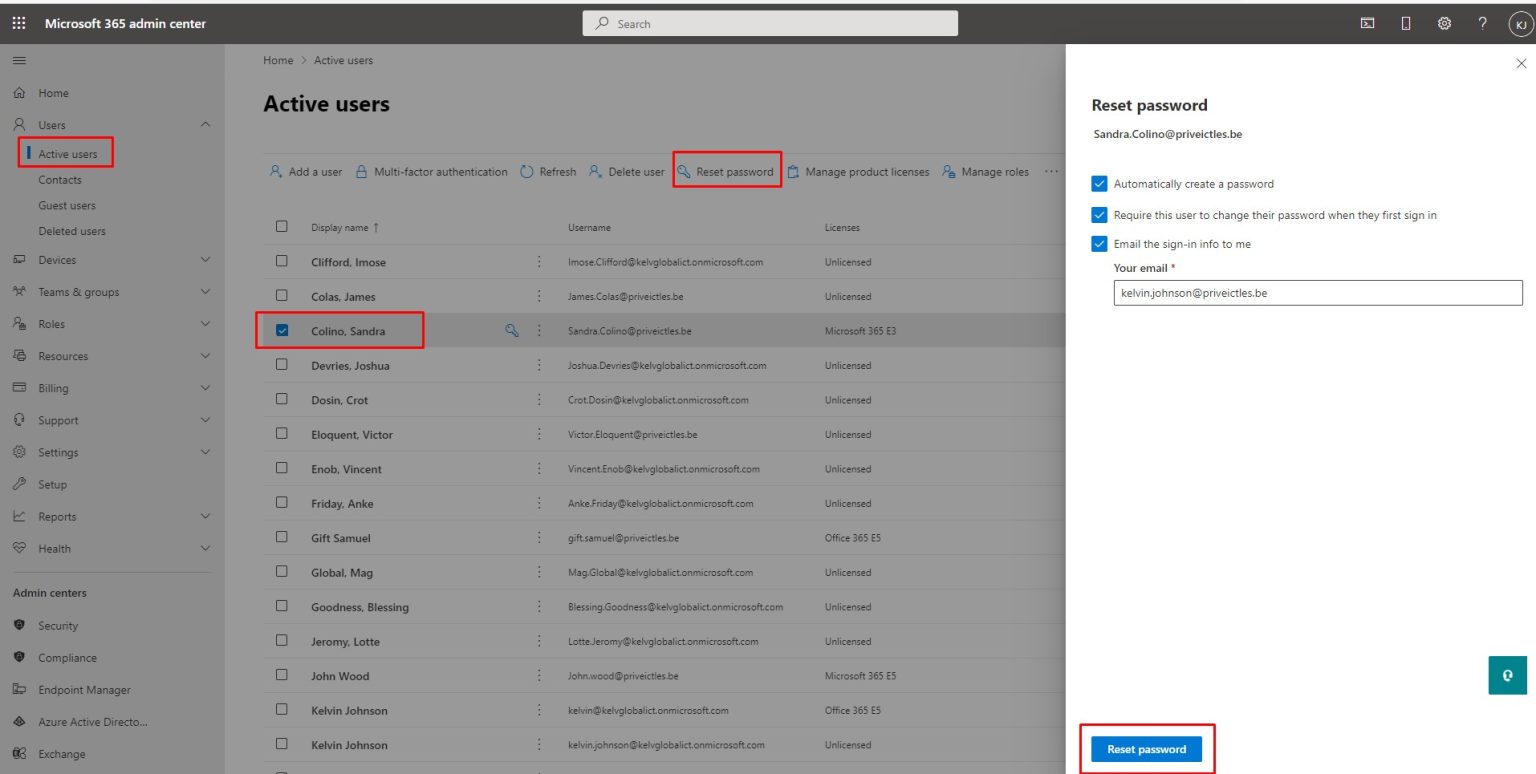The width and height of the screenshot is (1536, 774).
Task: Open the app launcher waffle icon
Action: pos(19,24)
